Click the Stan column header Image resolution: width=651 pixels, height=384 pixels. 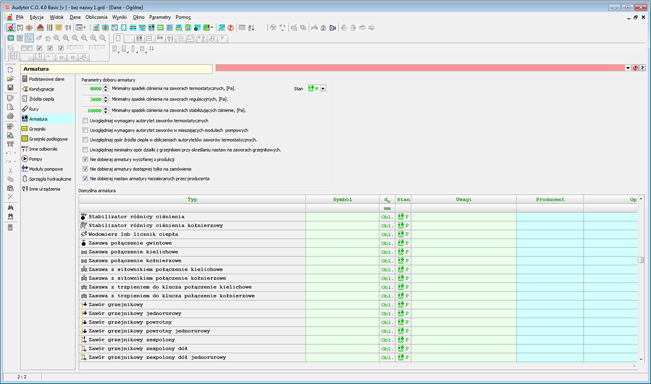(403, 199)
